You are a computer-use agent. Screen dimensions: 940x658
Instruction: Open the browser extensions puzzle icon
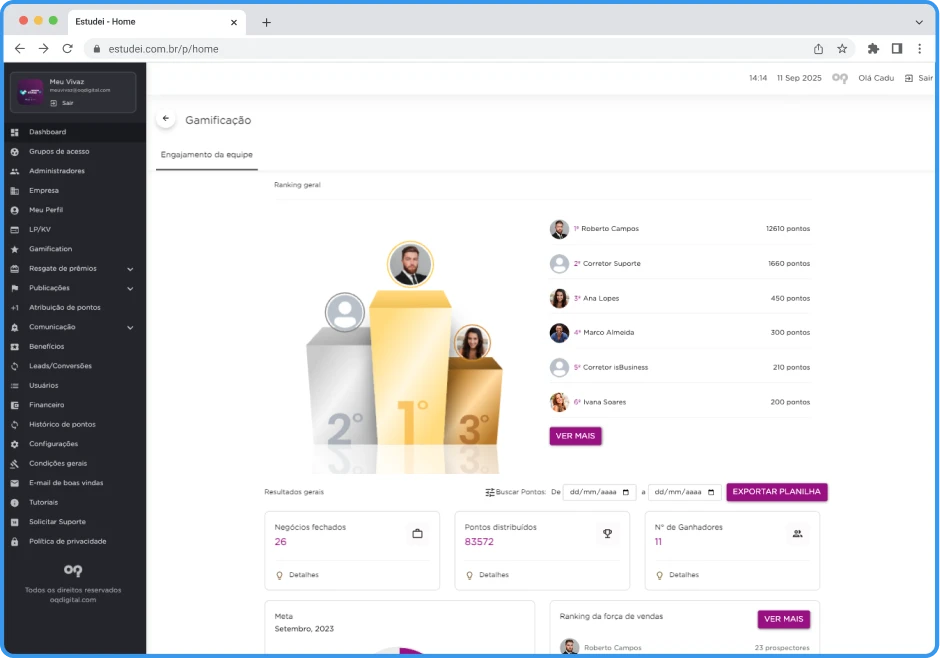pos(873,48)
